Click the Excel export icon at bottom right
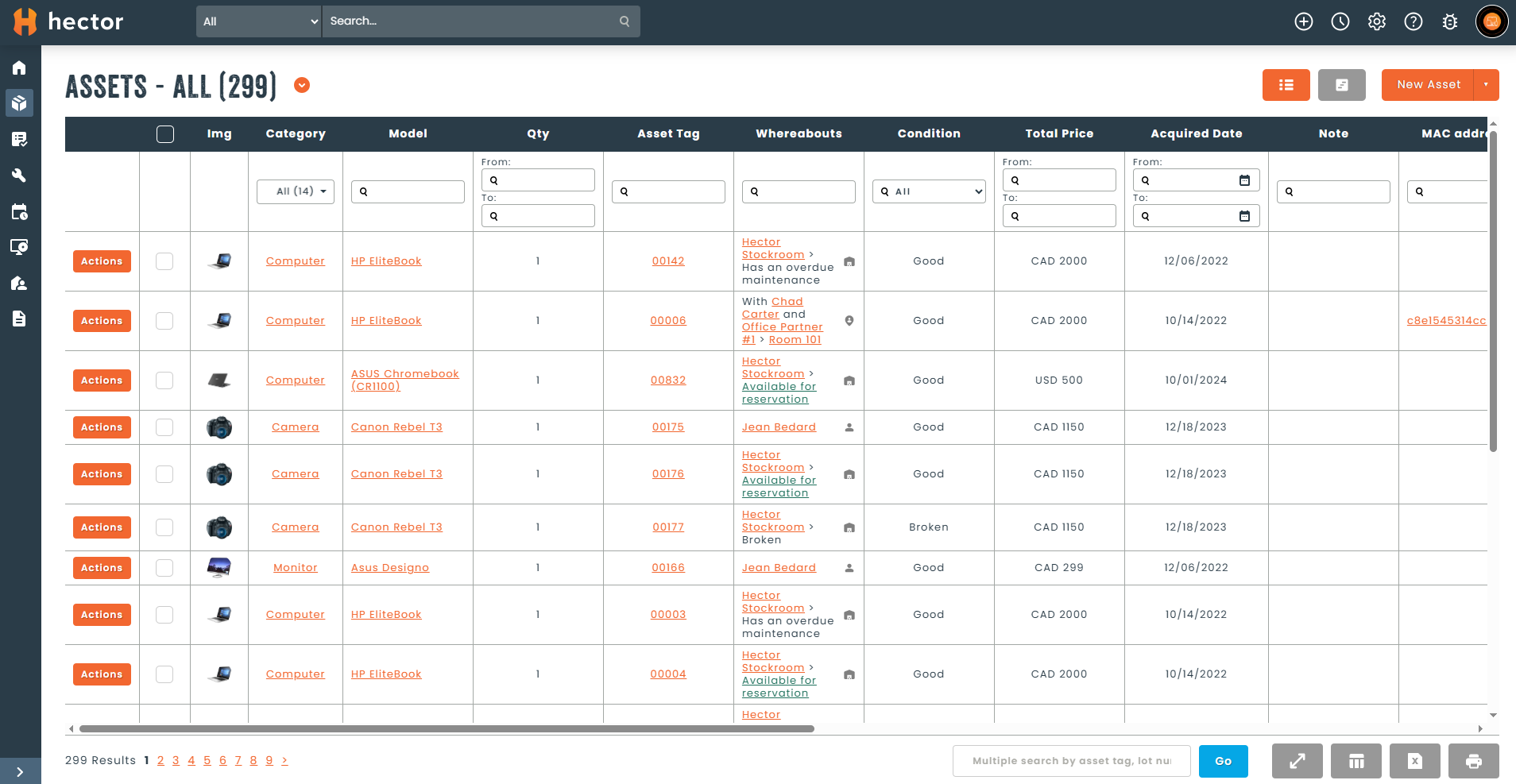Image resolution: width=1516 pixels, height=784 pixels. 1415,761
